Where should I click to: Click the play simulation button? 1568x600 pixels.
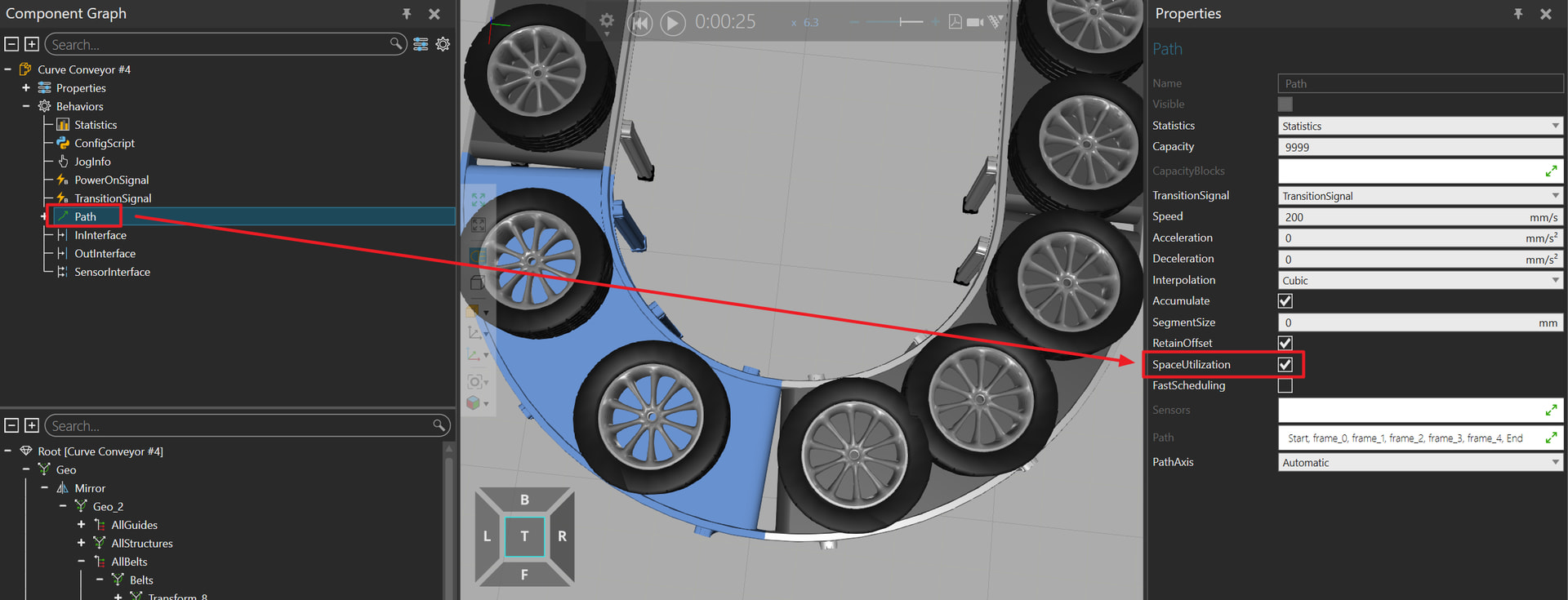click(672, 23)
